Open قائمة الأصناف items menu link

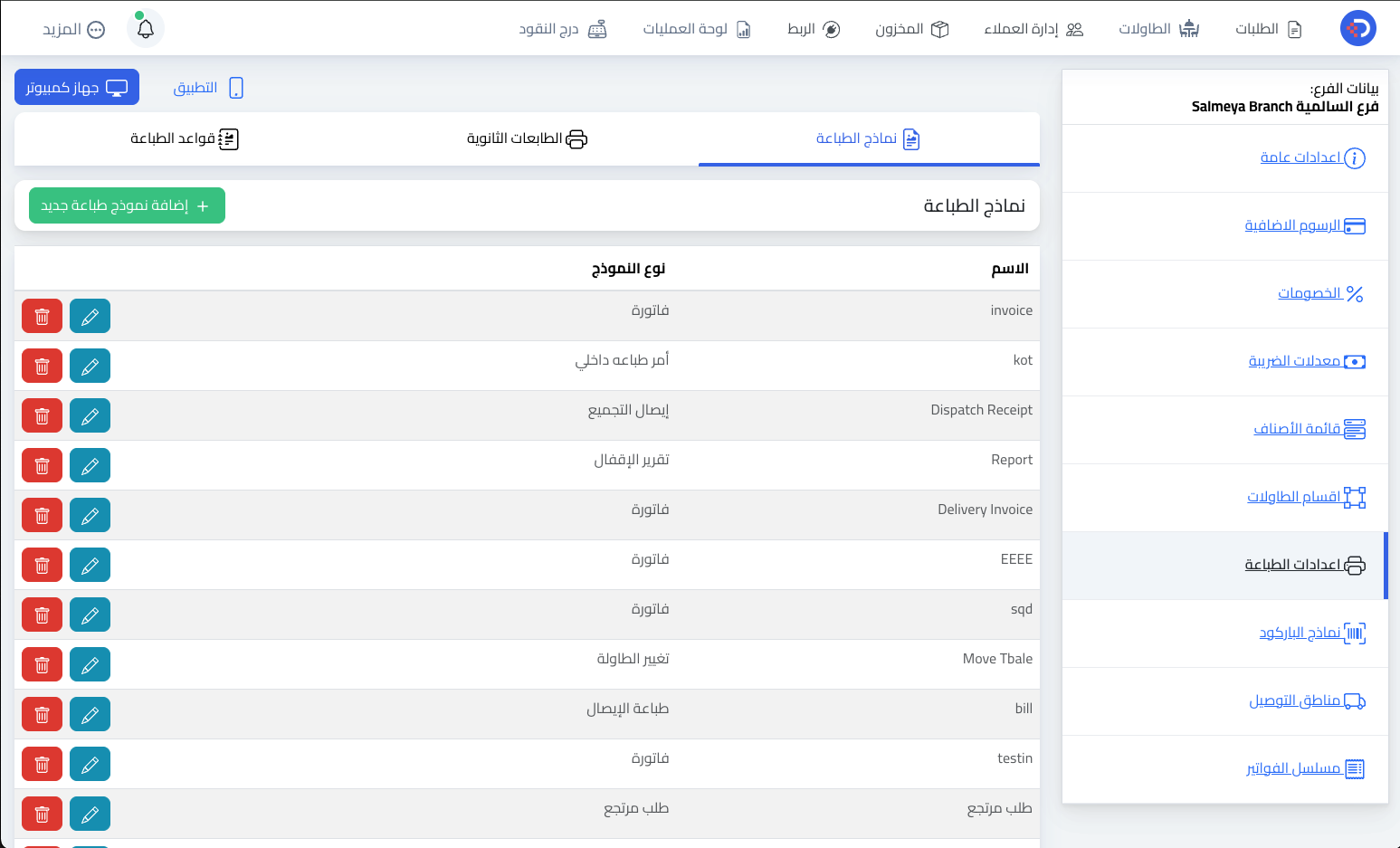click(x=1309, y=429)
